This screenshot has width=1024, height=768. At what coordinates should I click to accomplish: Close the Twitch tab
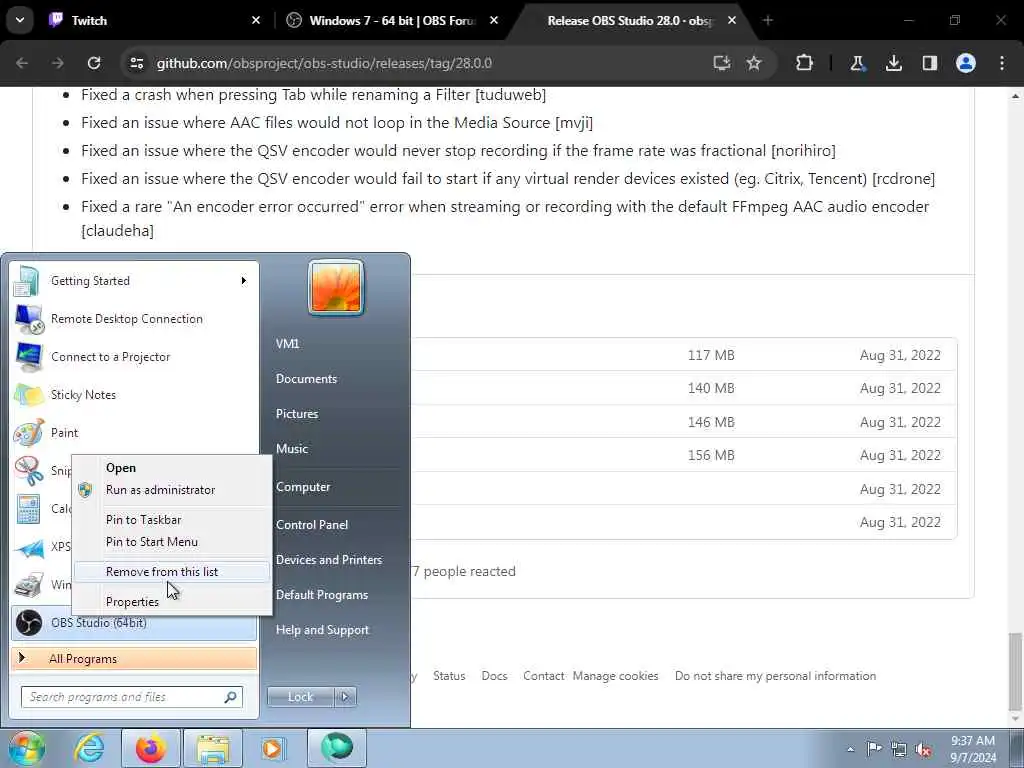pos(256,20)
